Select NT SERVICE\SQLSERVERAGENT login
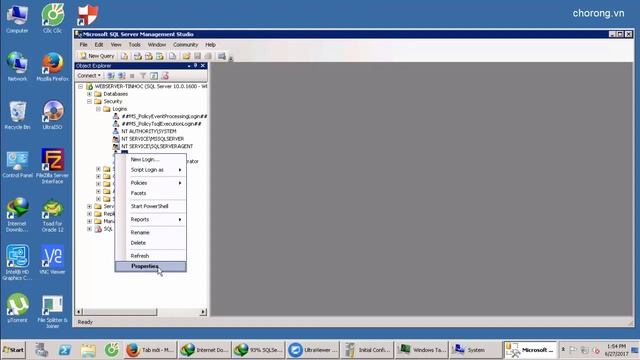Screen dimensions: 640x360 click(x=157, y=146)
